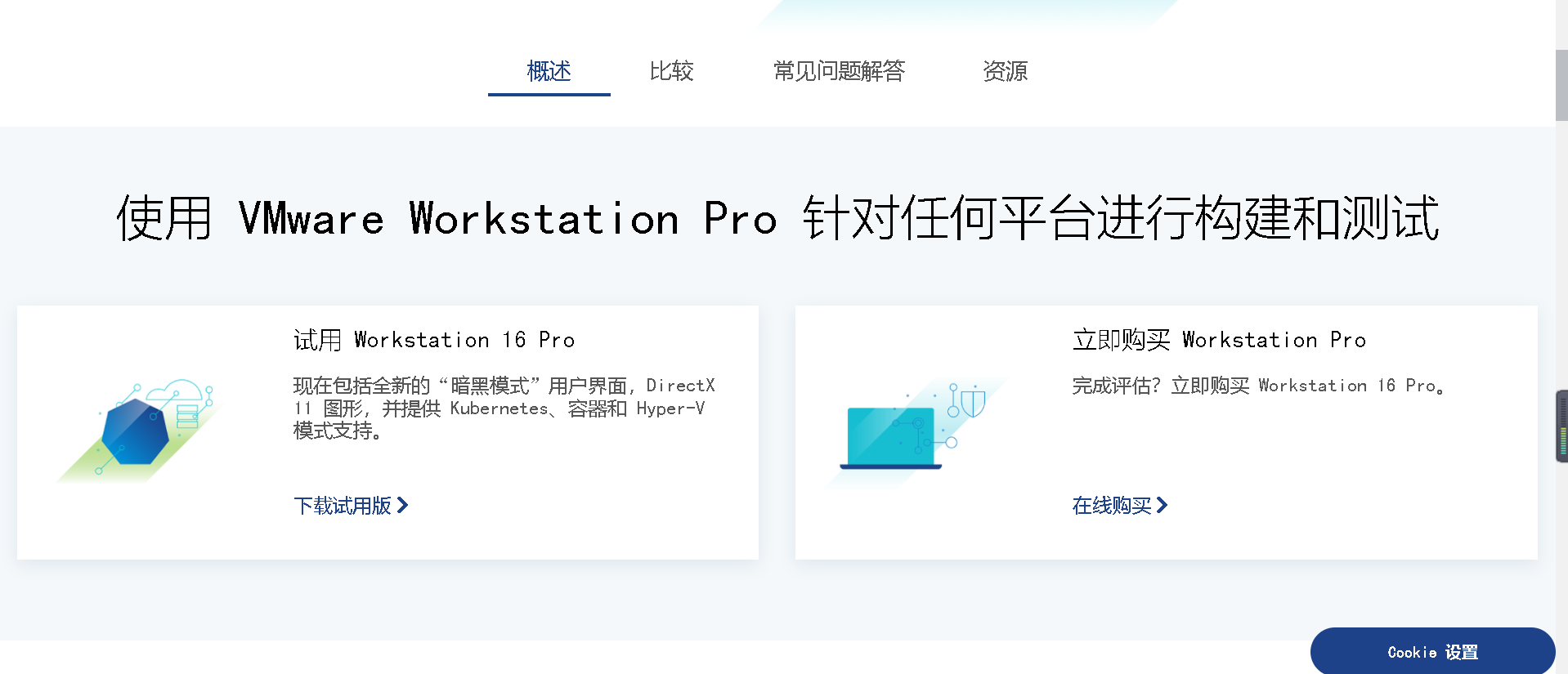Click the chevron arrow beside 下载试用版
This screenshot has width=1568, height=674.
coord(402,506)
